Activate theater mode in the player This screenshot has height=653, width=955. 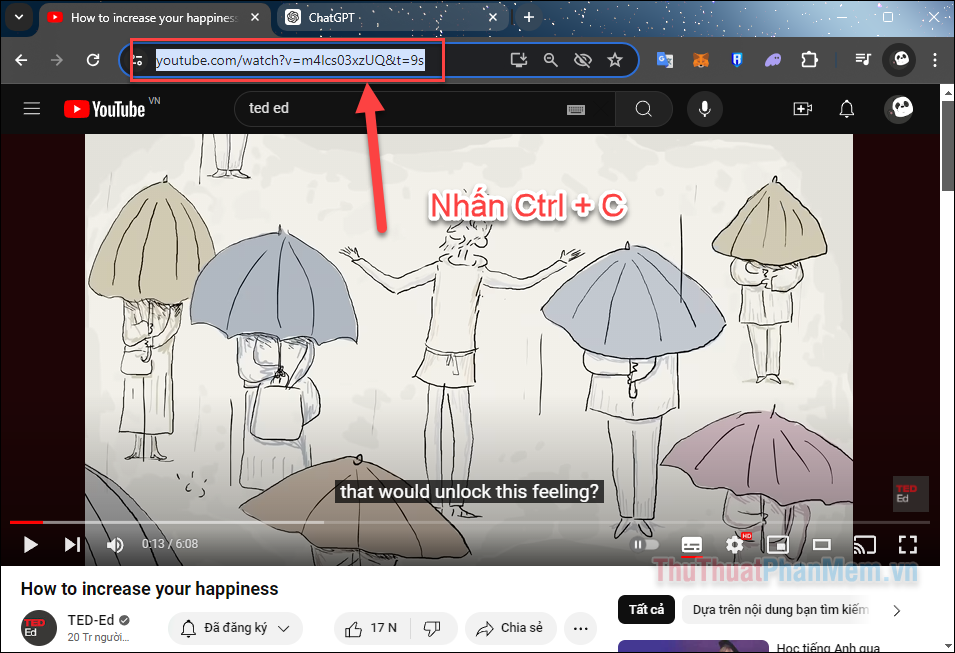(822, 545)
